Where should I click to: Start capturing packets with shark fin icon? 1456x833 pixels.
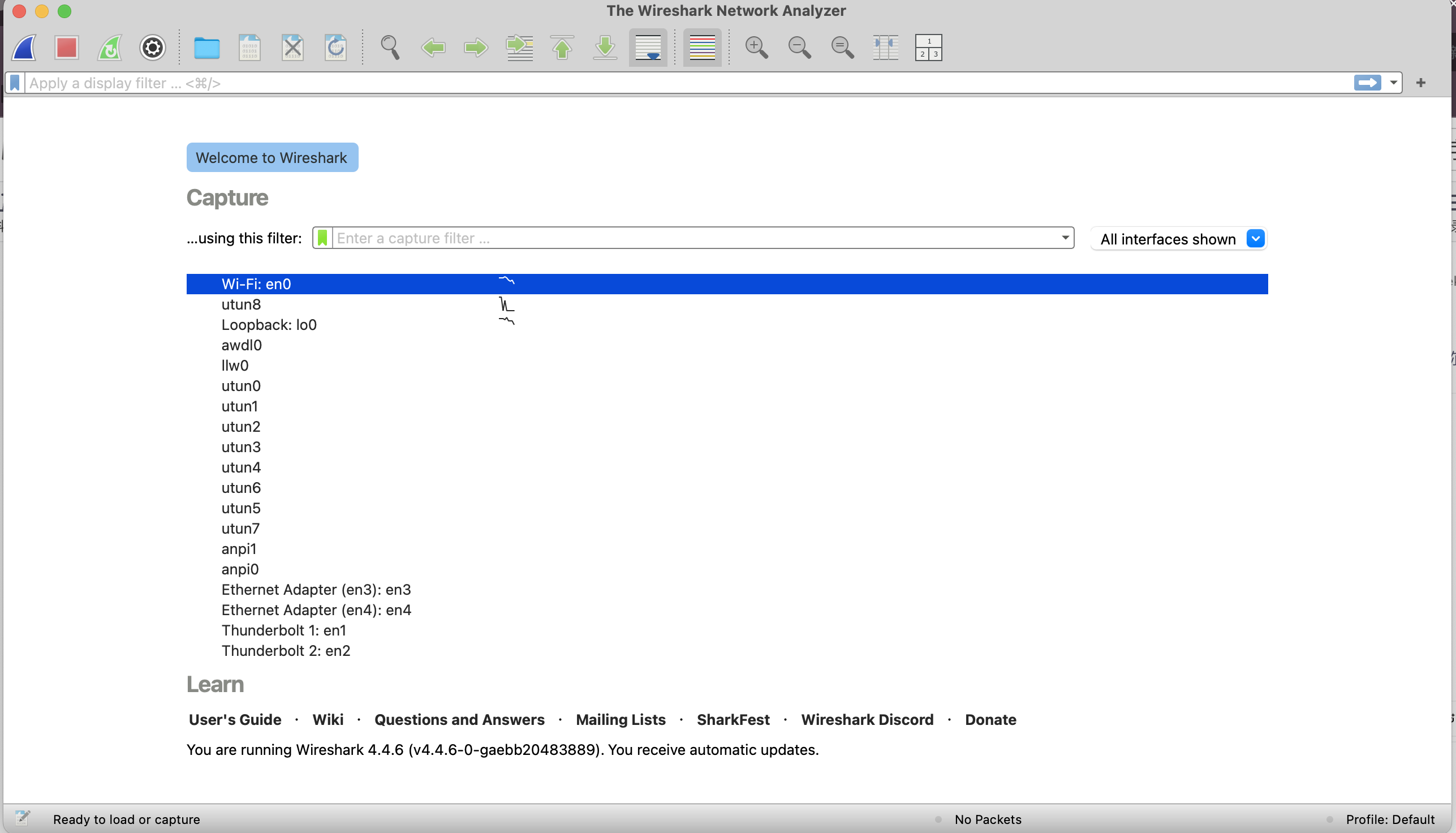tap(24, 48)
